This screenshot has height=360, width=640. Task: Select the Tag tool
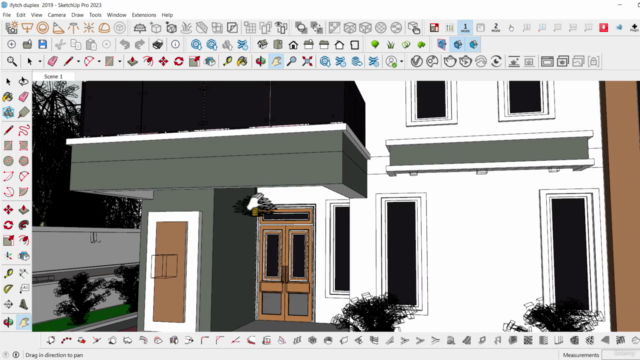coord(24,112)
